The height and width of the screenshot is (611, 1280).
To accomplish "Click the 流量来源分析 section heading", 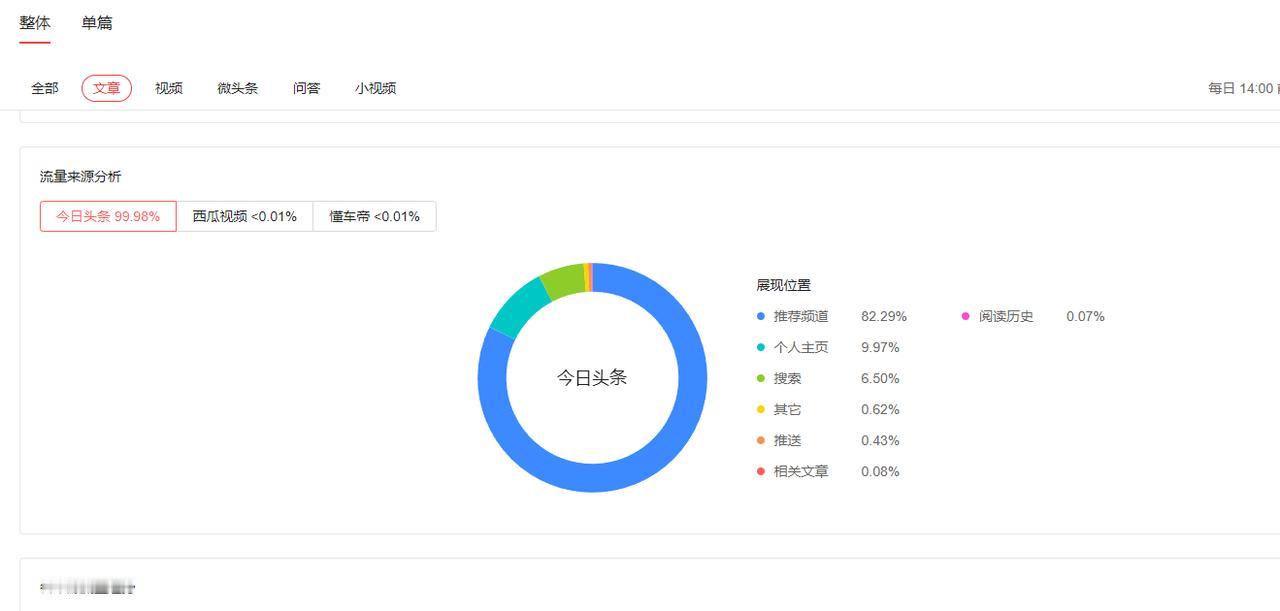I will pyautogui.click(x=81, y=176).
